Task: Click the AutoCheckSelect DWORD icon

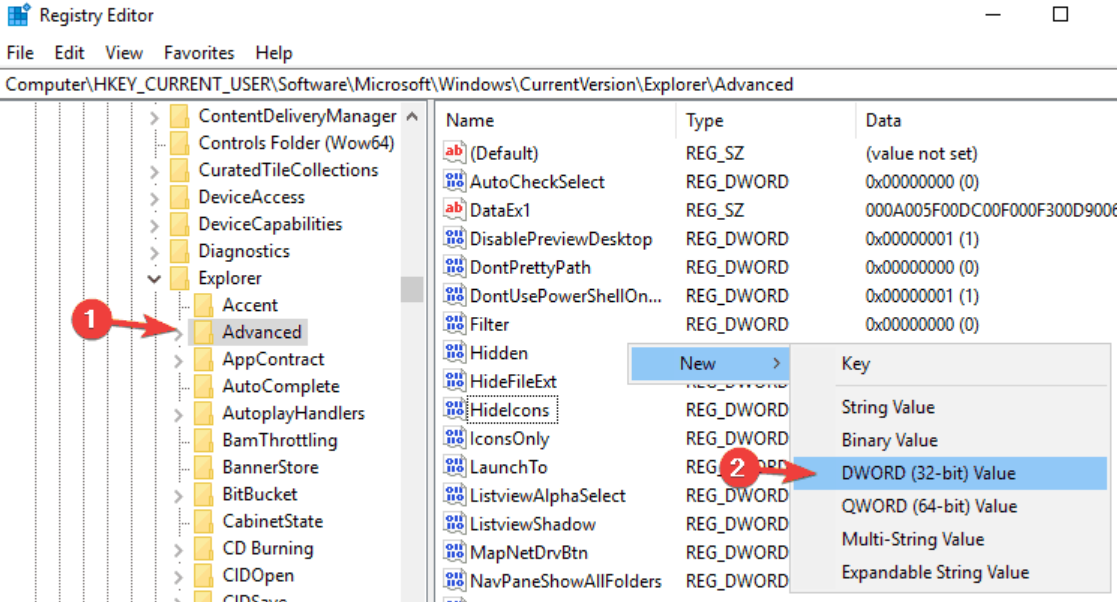Action: [454, 181]
